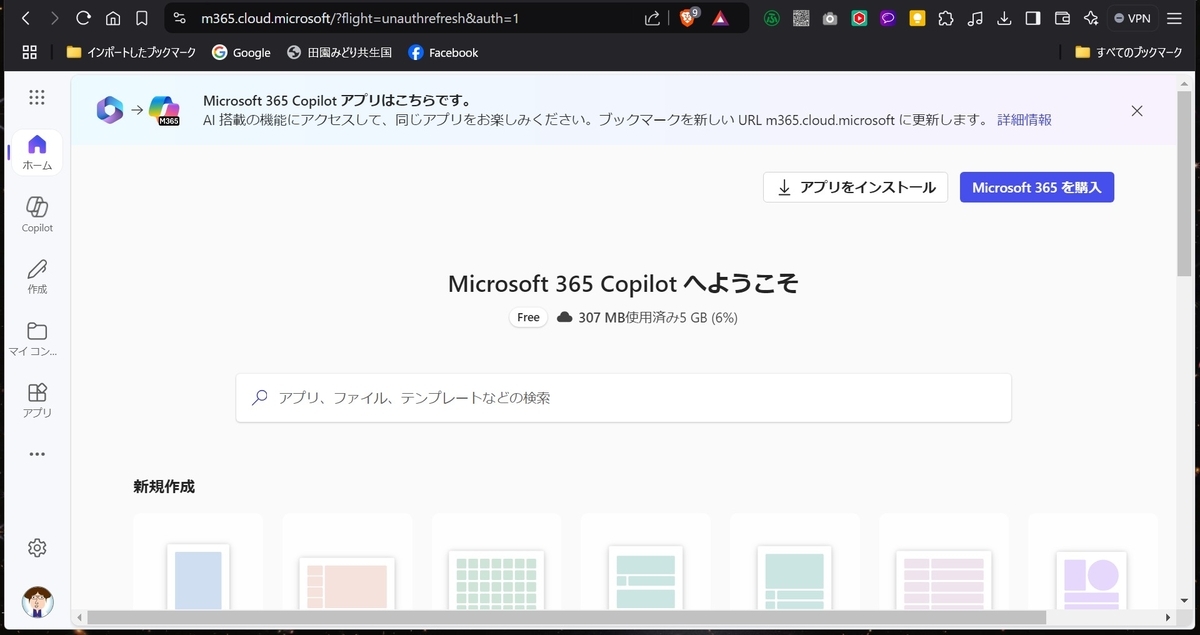
Task: Share this page from address bar
Action: (652, 18)
